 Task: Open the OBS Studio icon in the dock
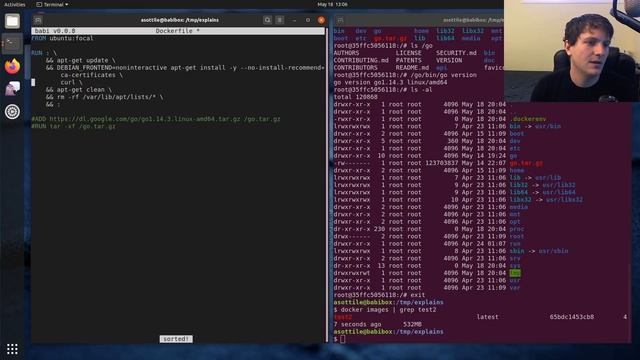(x=12, y=111)
